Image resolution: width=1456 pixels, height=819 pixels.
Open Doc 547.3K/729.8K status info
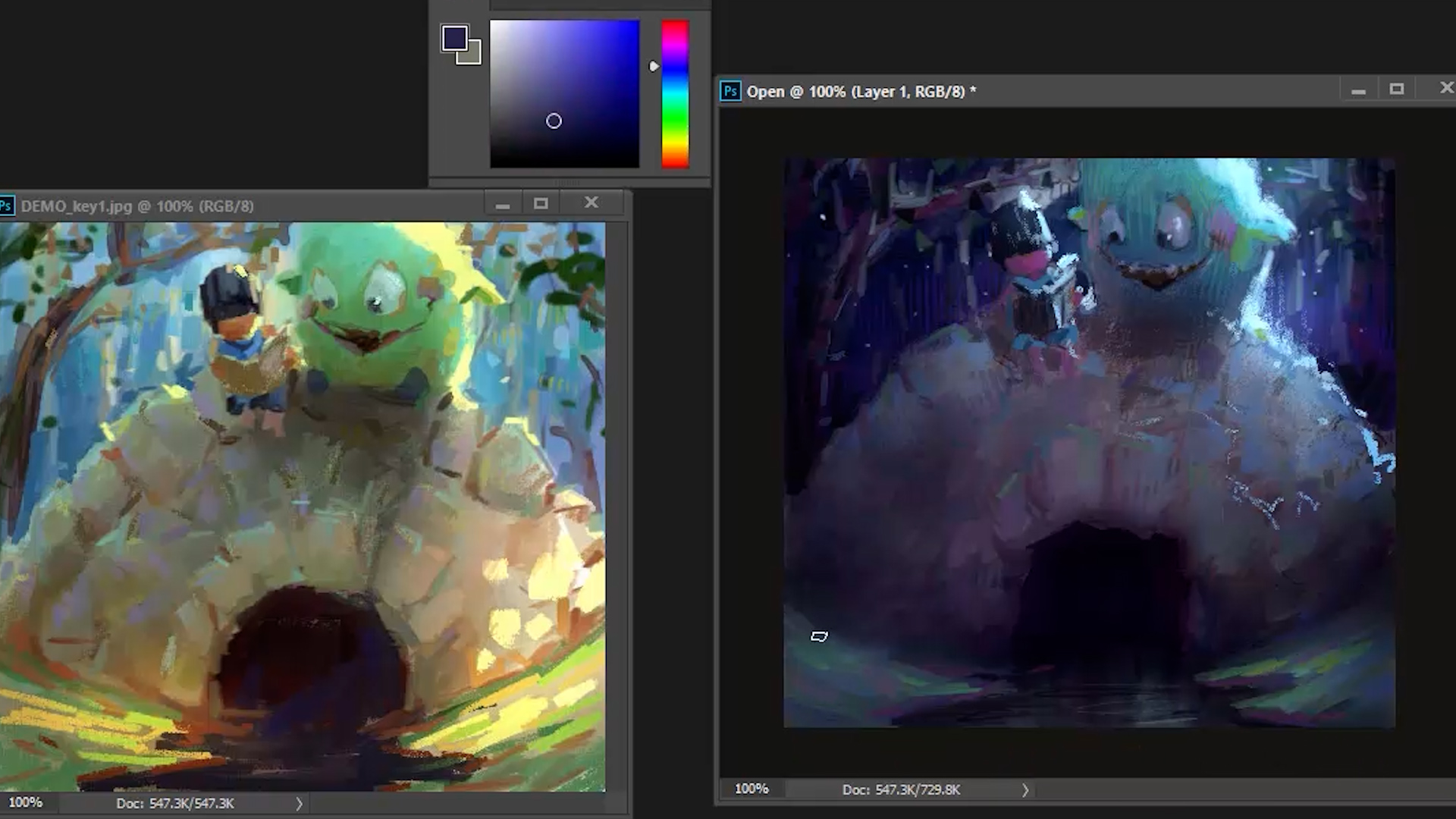click(901, 789)
